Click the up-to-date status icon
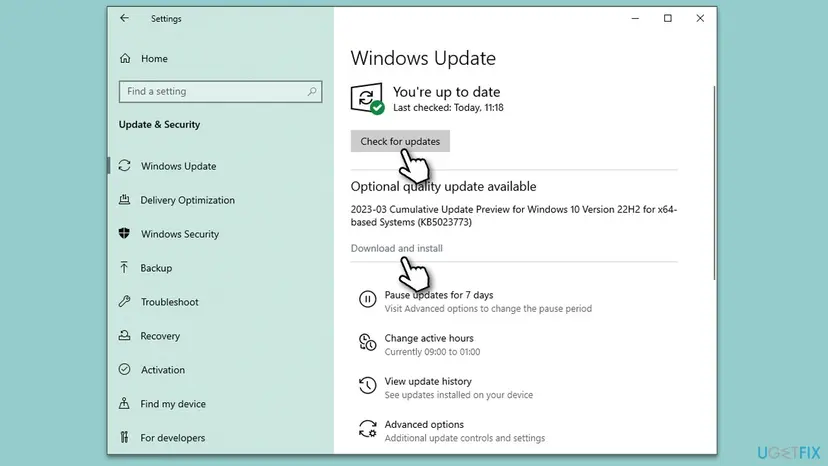 click(367, 98)
